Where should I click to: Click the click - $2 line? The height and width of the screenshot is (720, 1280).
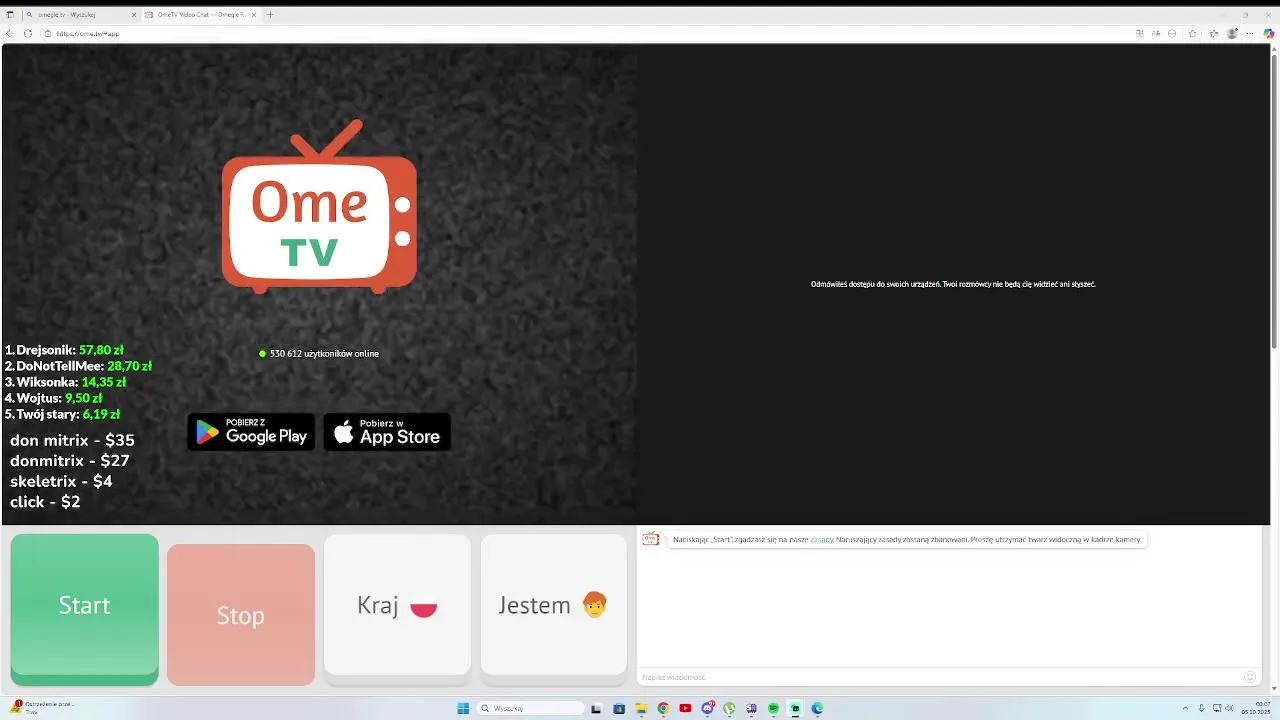click(x=45, y=502)
